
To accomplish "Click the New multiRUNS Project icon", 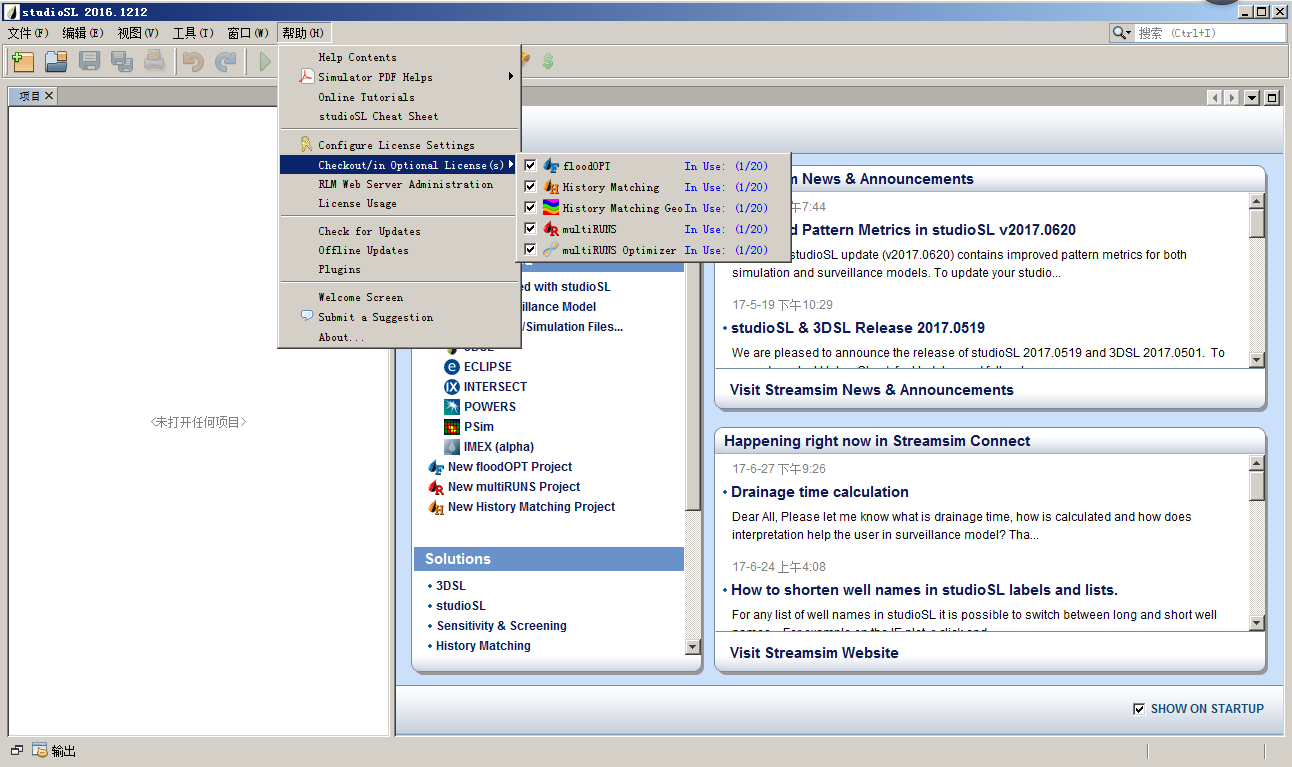I will click(x=436, y=487).
